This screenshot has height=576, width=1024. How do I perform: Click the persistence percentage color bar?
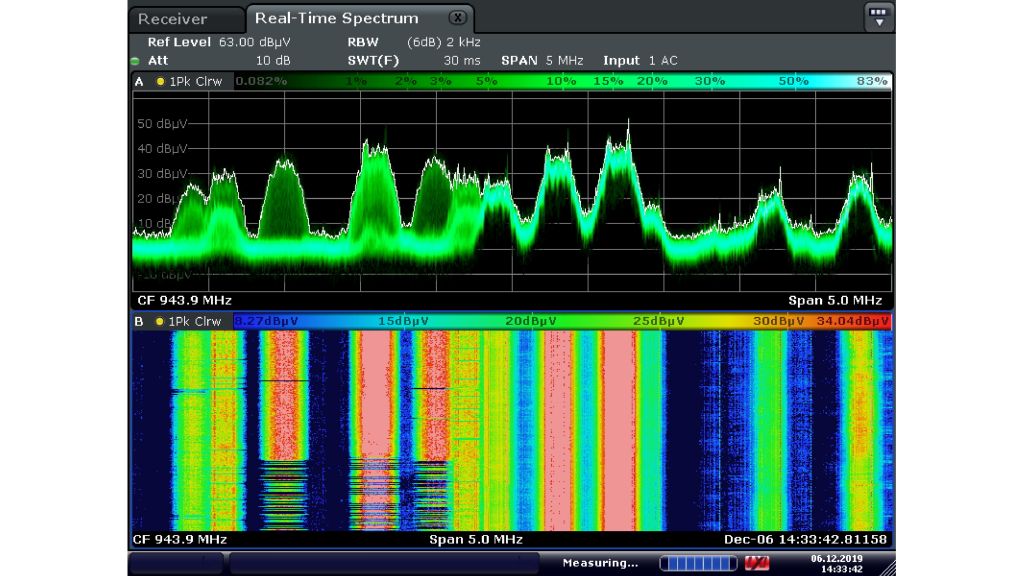coord(562,81)
